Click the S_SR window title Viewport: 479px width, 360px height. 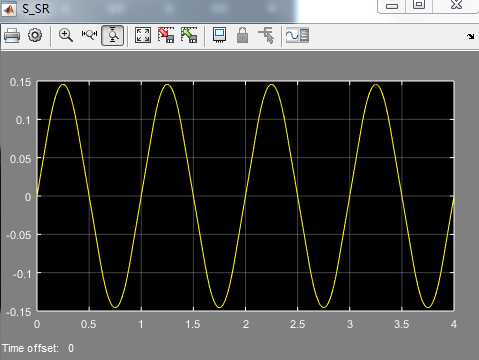point(36,9)
